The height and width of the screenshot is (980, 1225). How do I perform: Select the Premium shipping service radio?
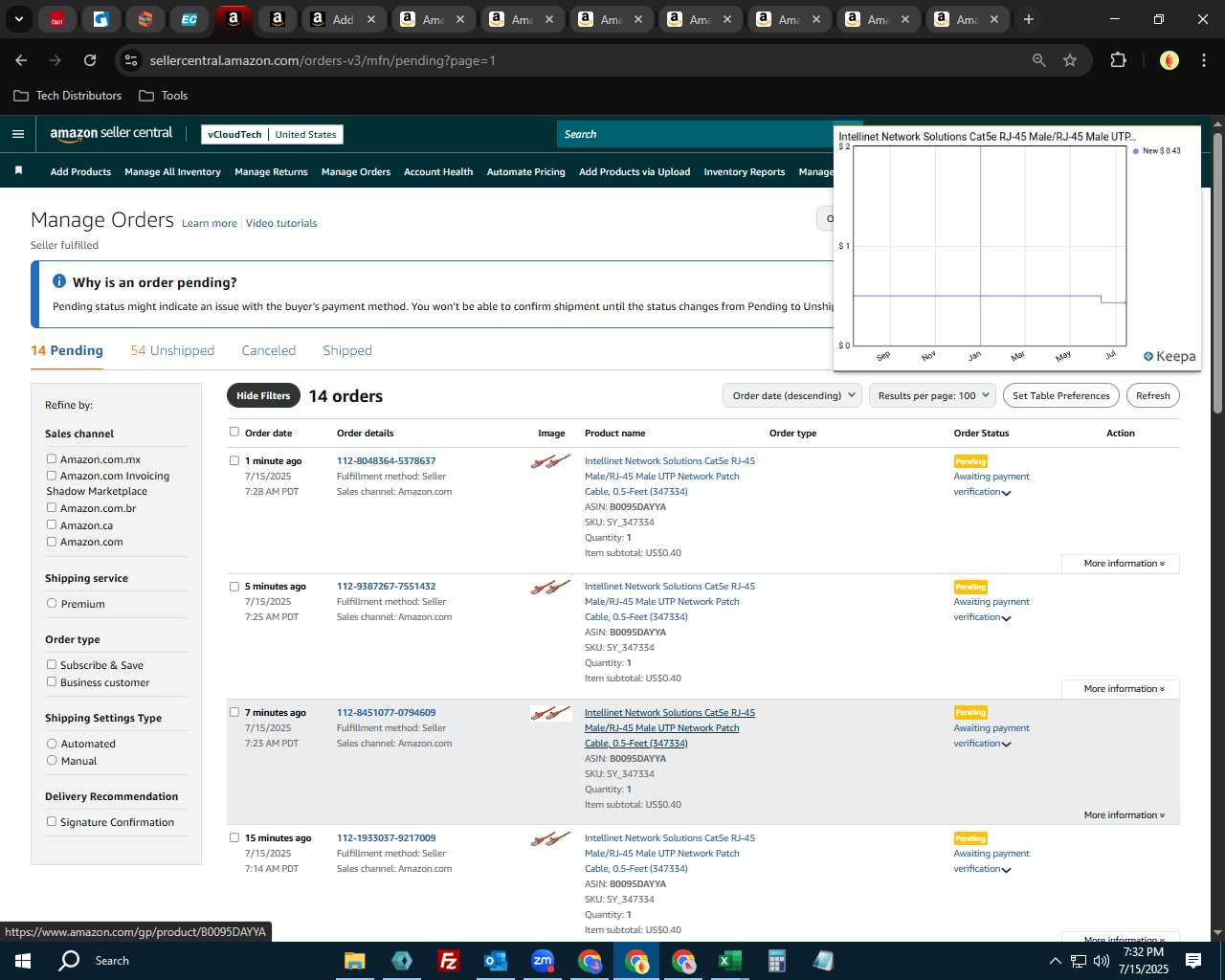(x=52, y=603)
